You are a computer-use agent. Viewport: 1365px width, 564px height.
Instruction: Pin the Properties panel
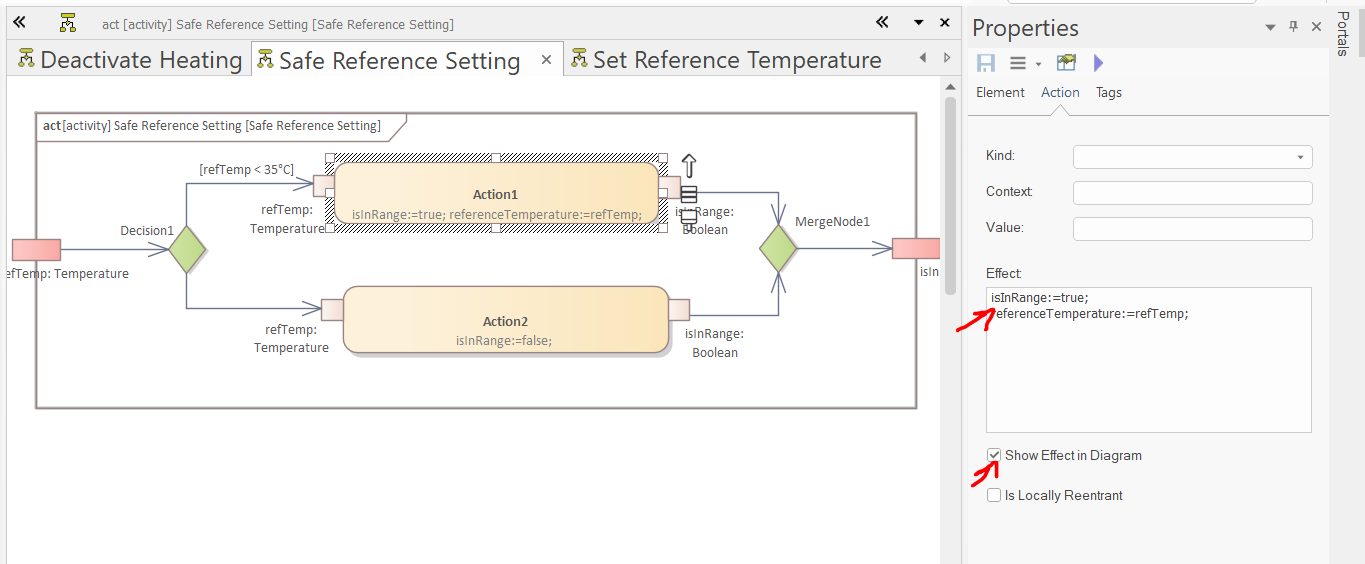click(1293, 27)
